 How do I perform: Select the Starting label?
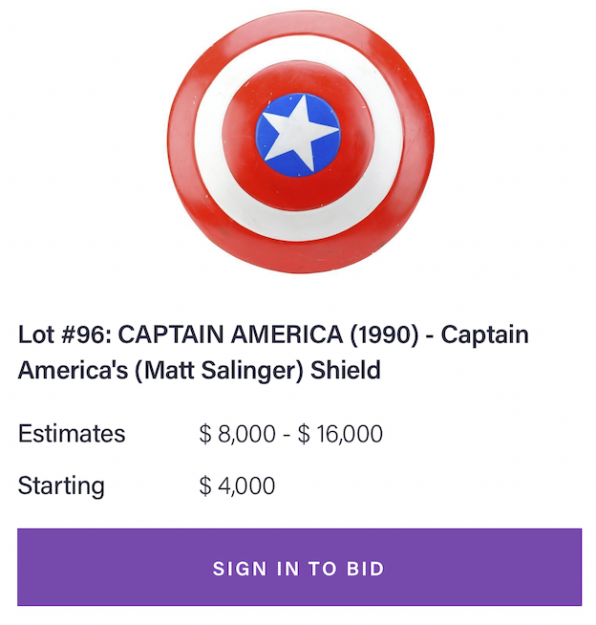point(61,486)
